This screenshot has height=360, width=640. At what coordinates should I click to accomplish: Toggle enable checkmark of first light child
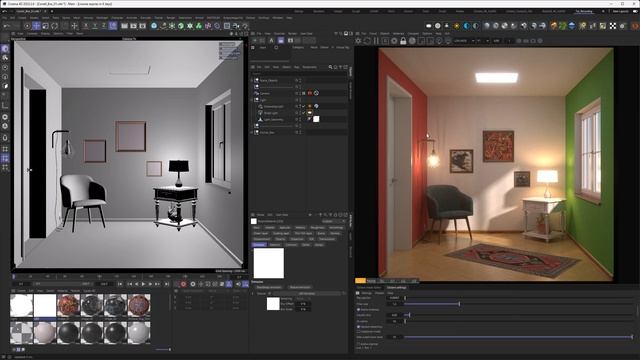click(x=303, y=106)
